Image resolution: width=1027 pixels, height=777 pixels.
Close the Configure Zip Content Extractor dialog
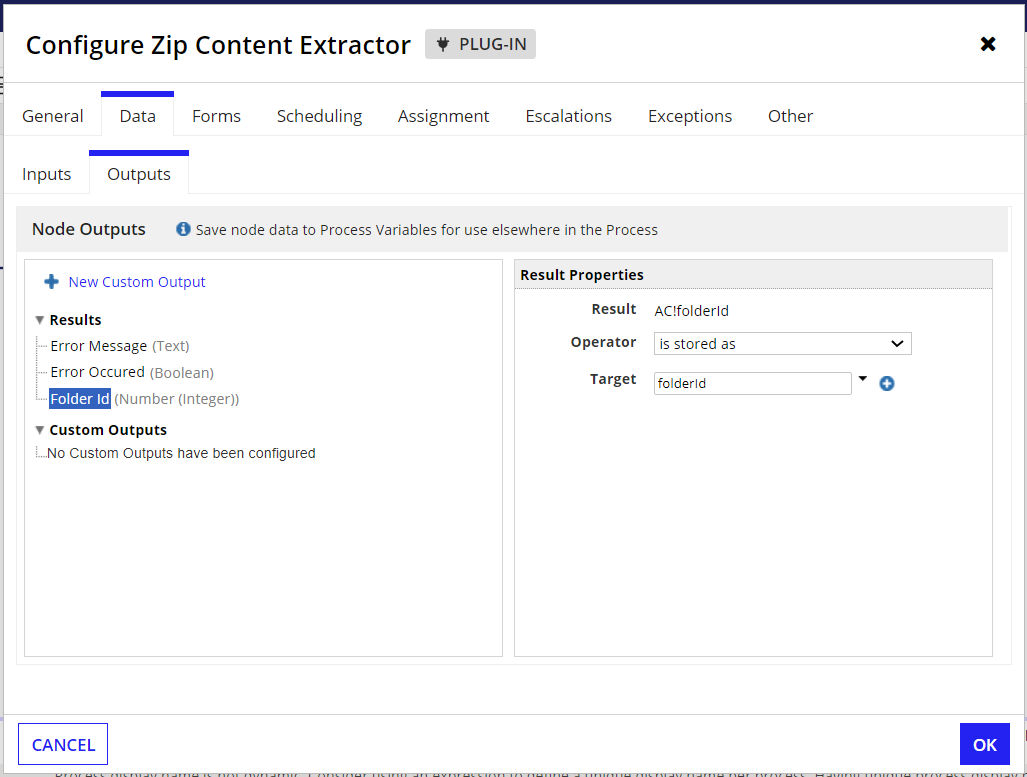point(988,44)
